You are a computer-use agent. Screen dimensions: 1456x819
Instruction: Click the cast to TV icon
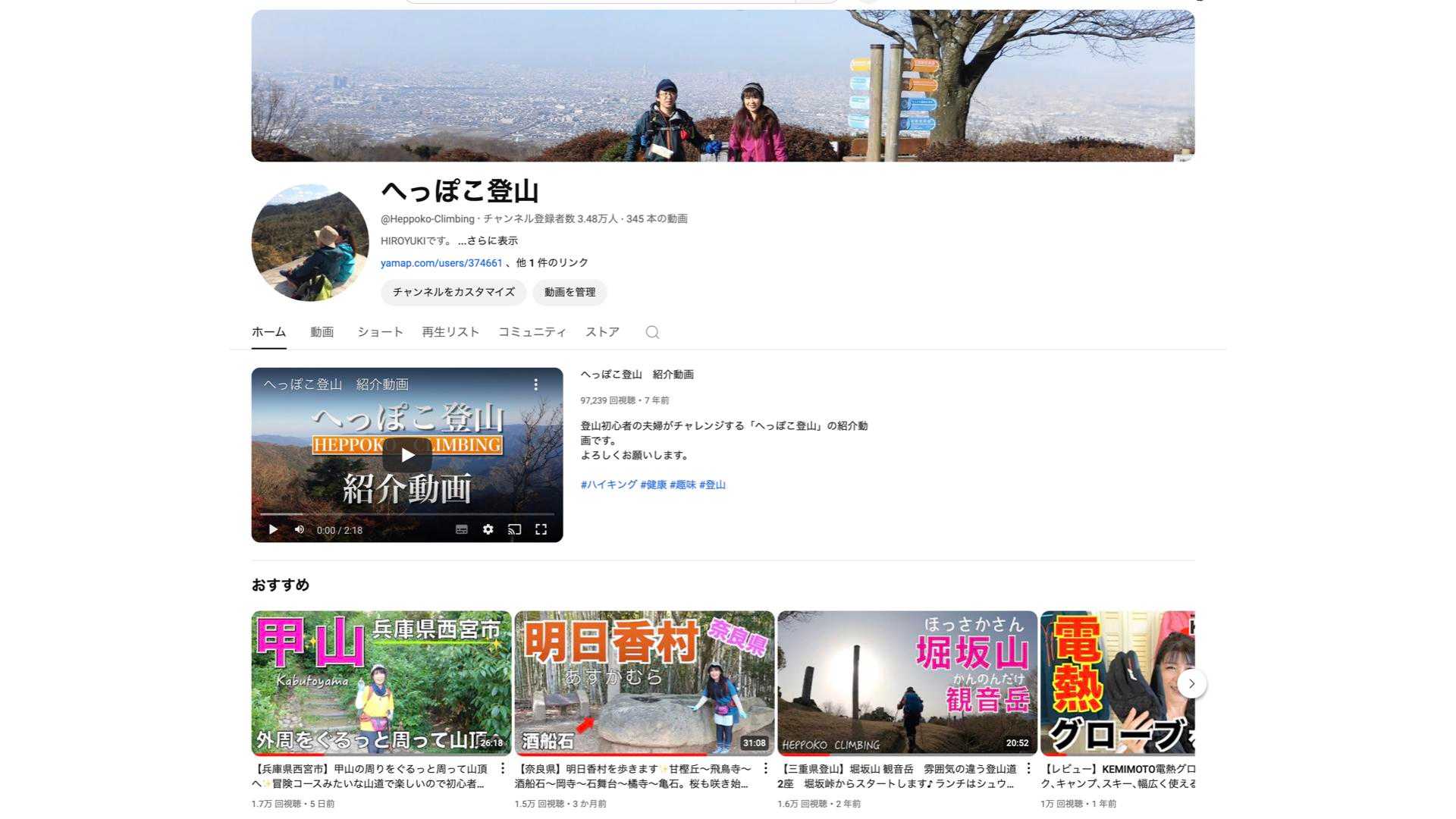pyautogui.click(x=514, y=529)
